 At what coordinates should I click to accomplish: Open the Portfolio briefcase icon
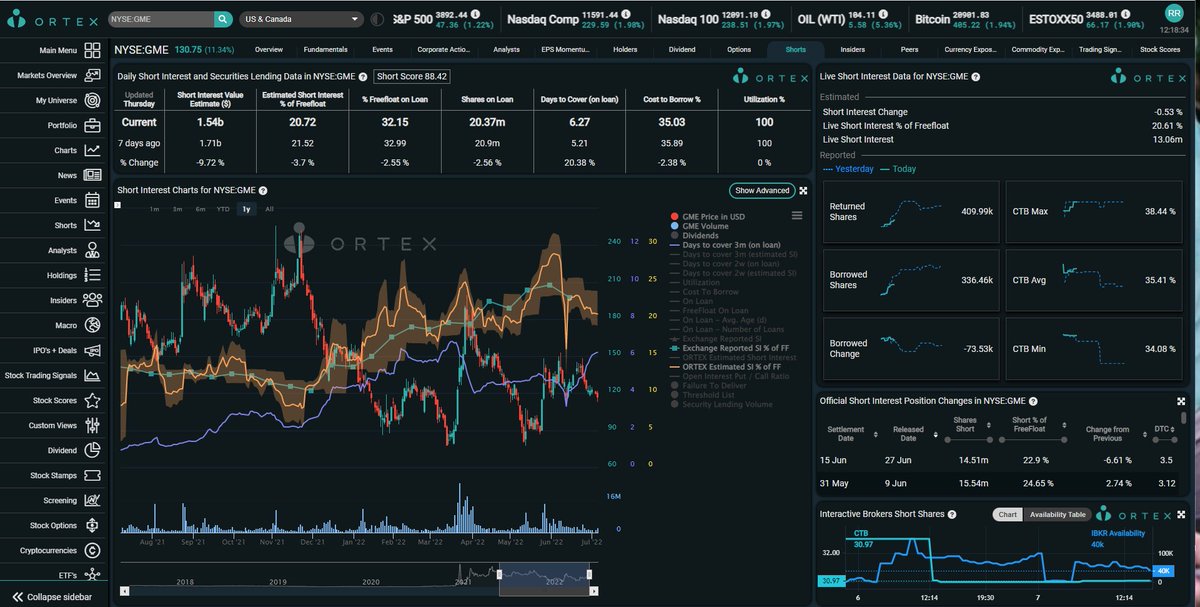click(x=92, y=125)
